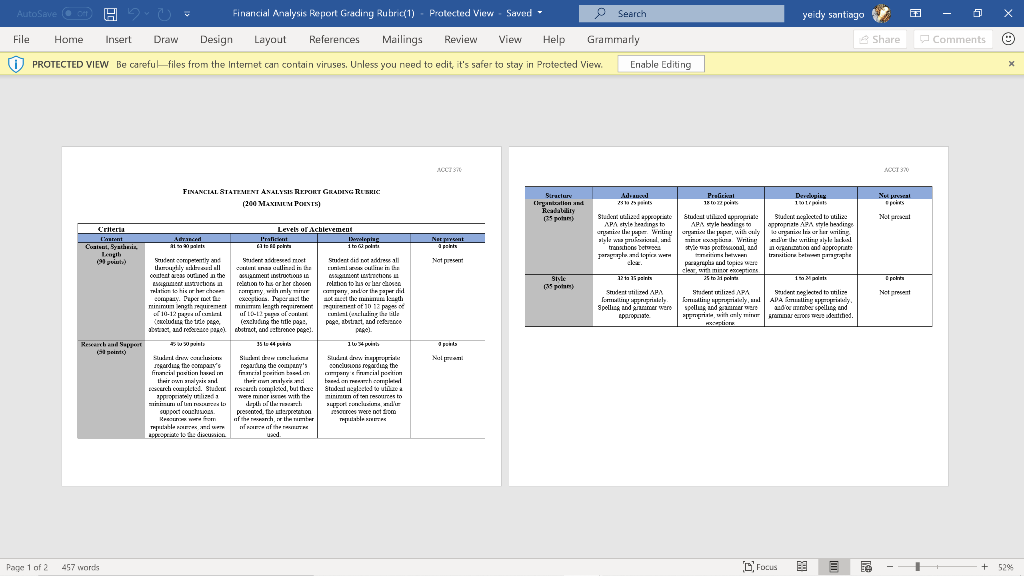Image resolution: width=1024 pixels, height=576 pixels.
Task: Select the Print Layout view icon
Action: pyautogui.click(x=834, y=566)
